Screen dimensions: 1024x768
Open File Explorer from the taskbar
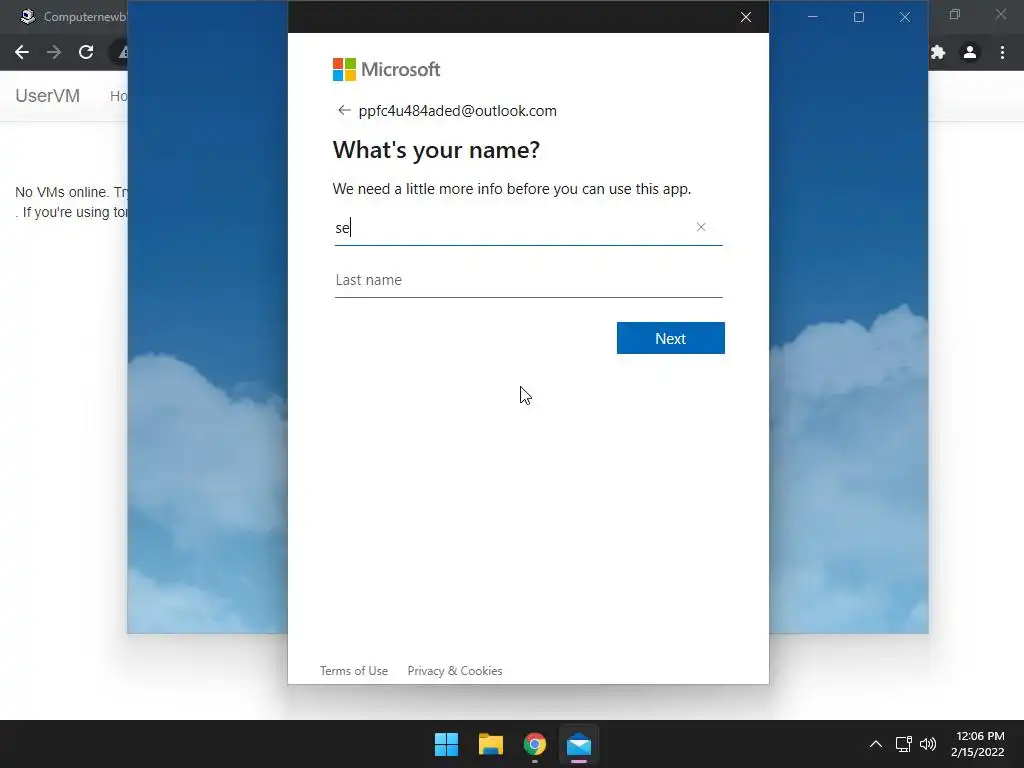[x=490, y=744]
